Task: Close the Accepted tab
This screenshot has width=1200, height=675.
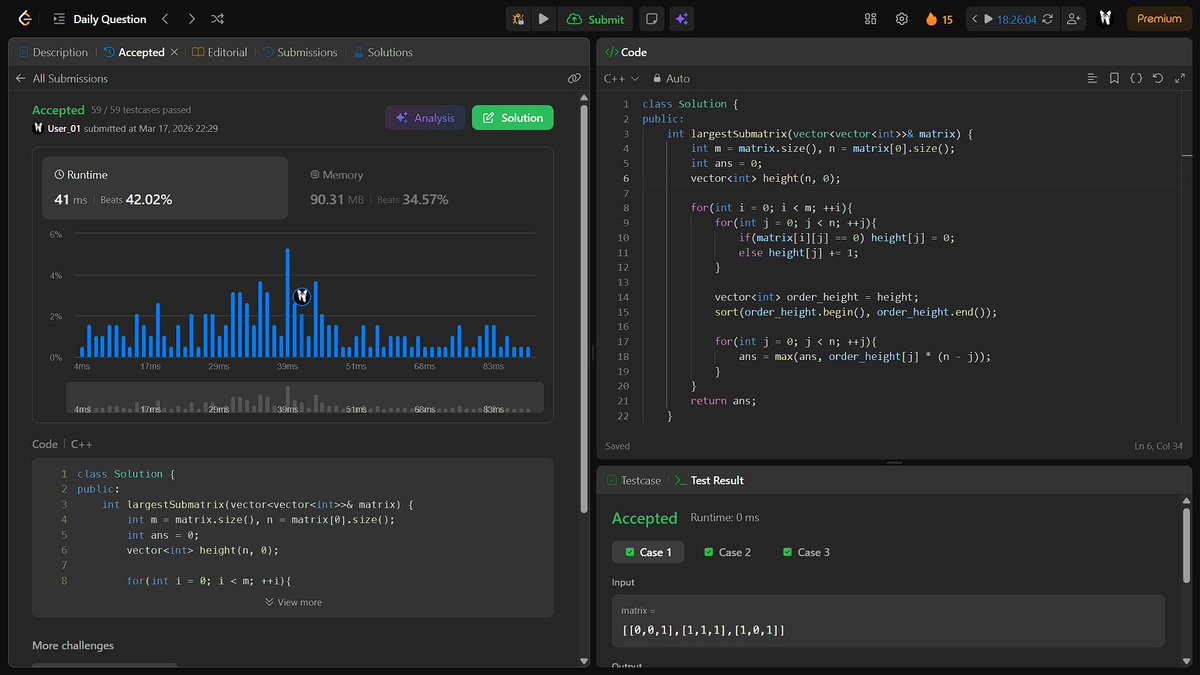Action: [x=174, y=52]
